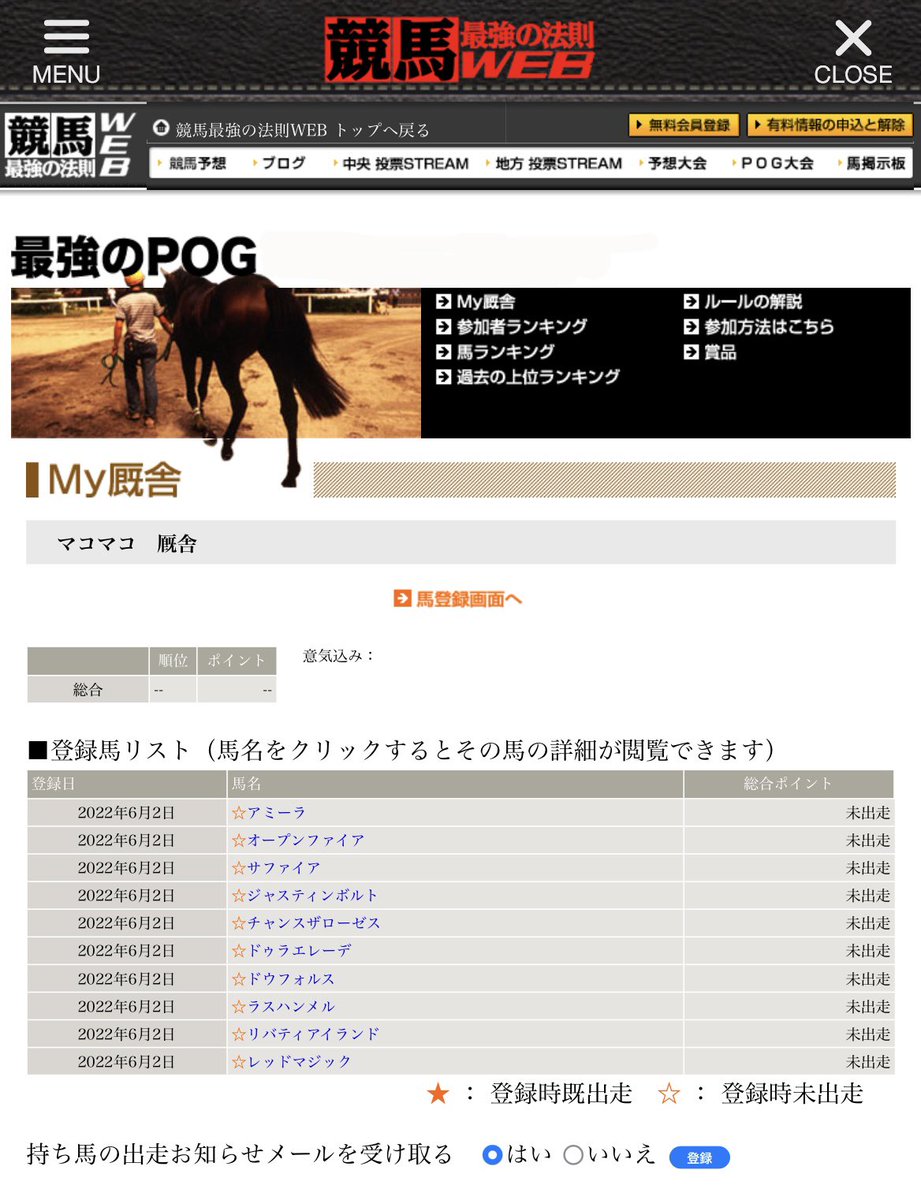Open the hamburger MENU icon
The width and height of the screenshot is (921, 1200).
tap(66, 38)
